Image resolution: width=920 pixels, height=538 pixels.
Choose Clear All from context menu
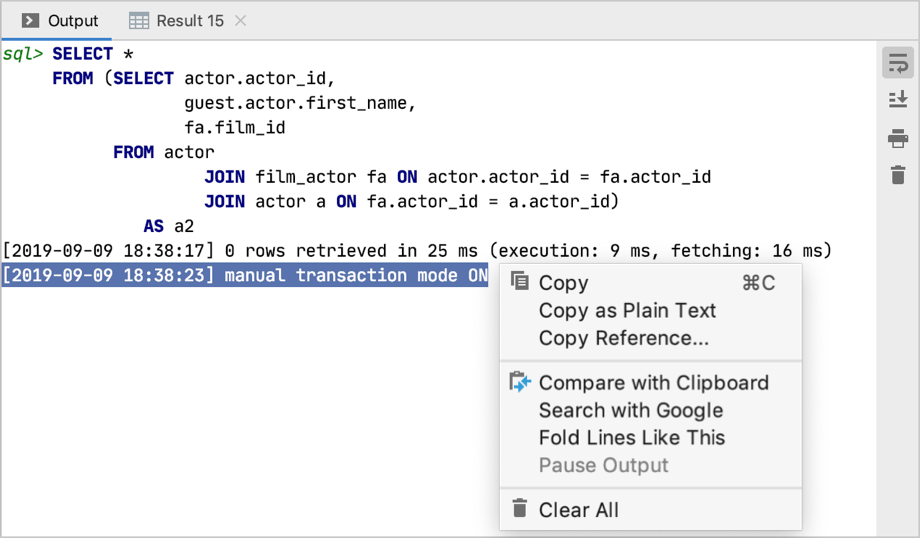[578, 510]
